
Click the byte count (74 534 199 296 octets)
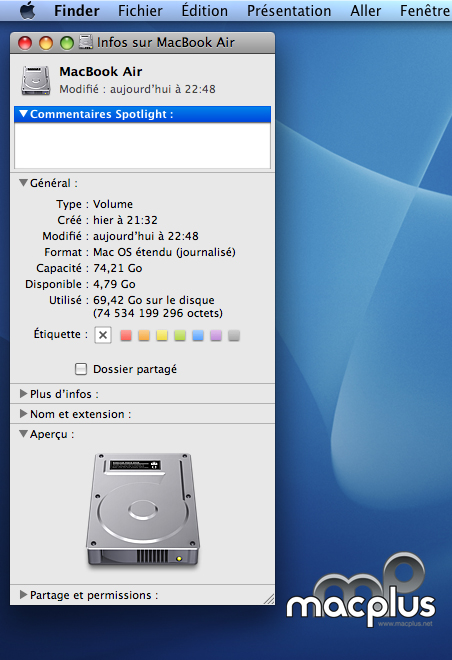coord(158,313)
